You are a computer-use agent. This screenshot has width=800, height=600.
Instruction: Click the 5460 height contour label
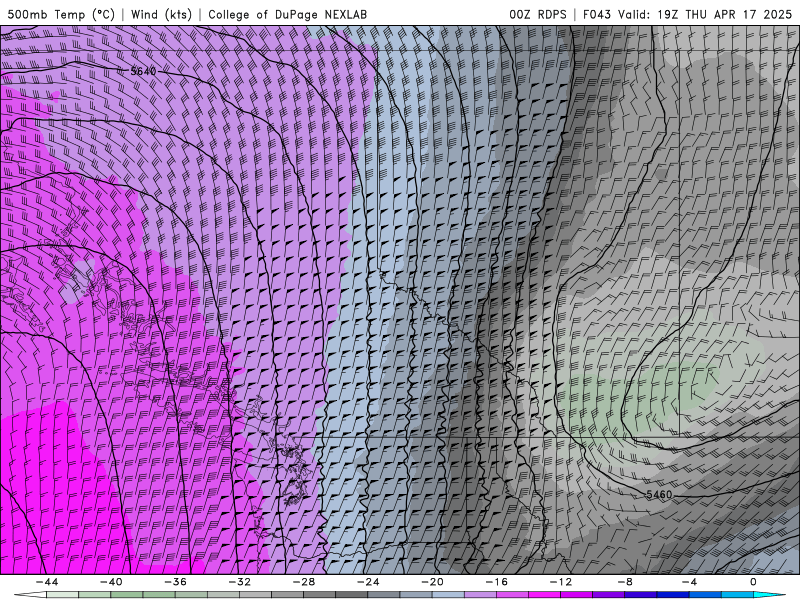point(659,494)
